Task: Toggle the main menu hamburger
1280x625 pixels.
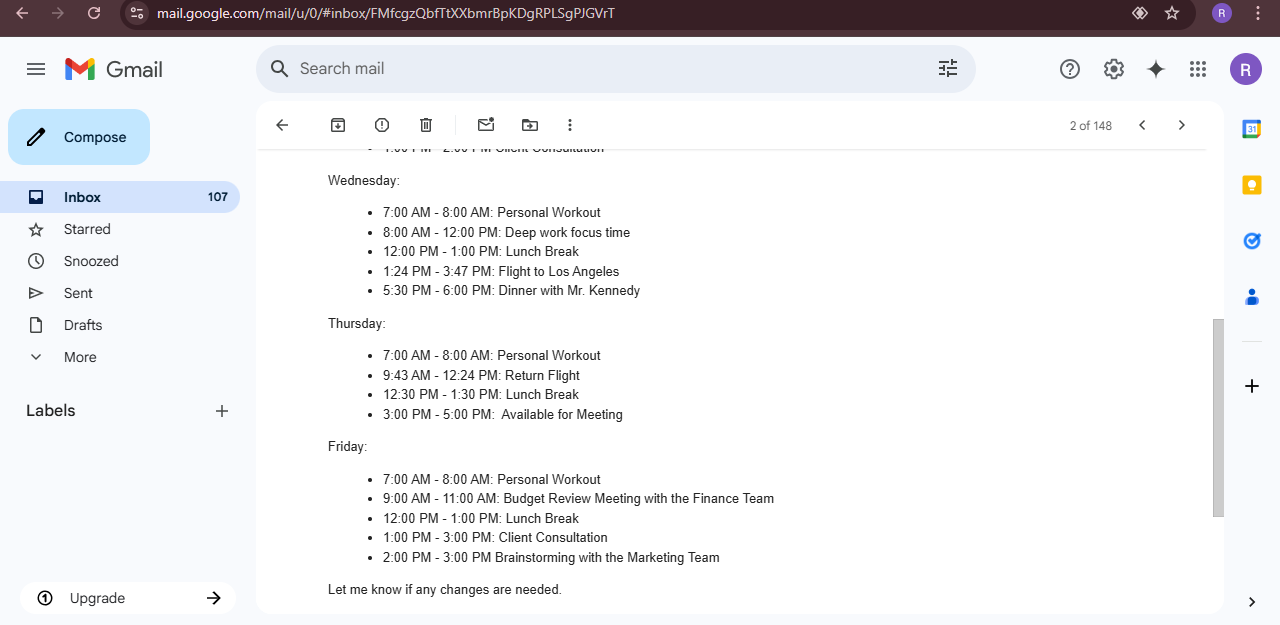Action: coord(36,69)
